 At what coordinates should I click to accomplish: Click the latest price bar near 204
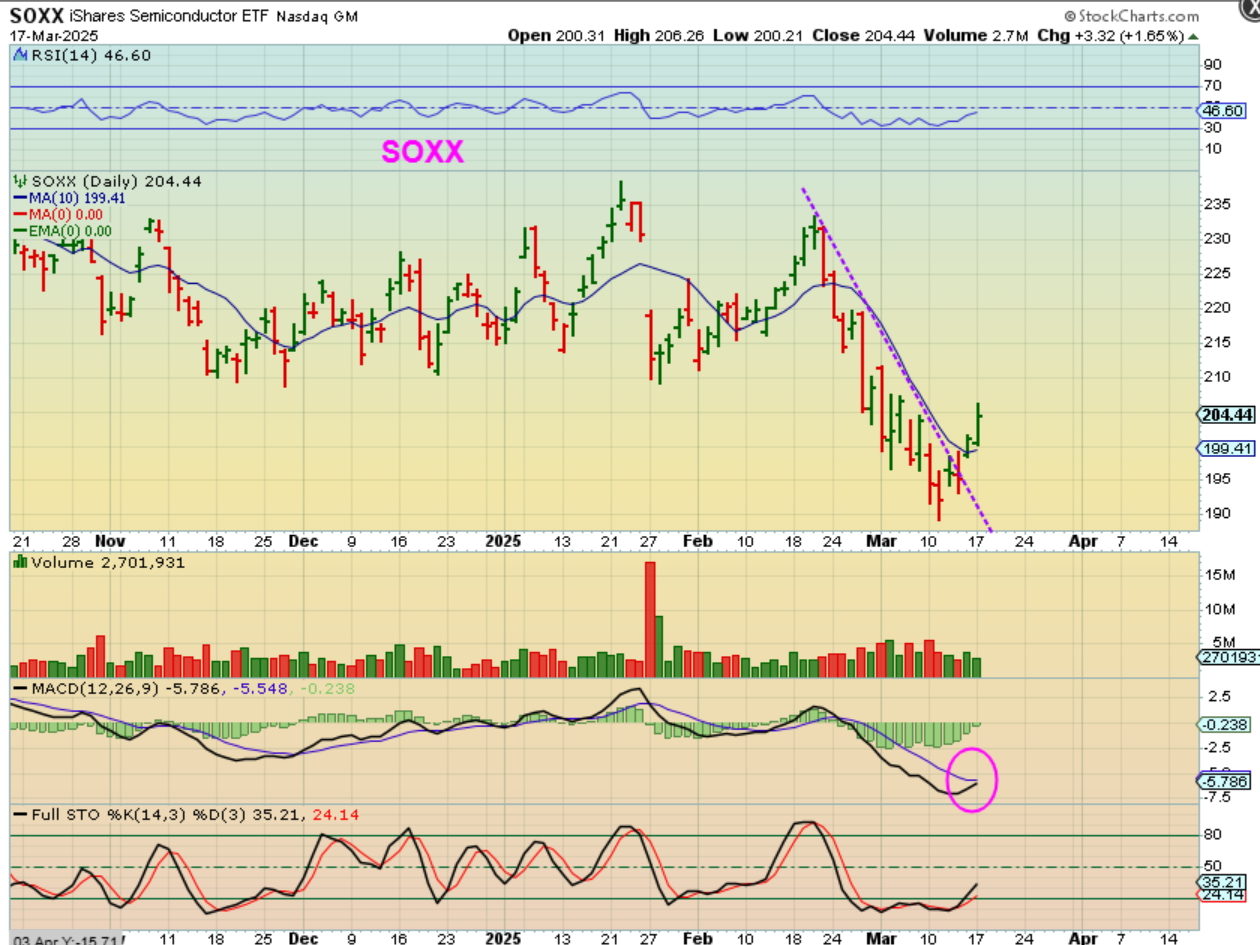click(977, 425)
